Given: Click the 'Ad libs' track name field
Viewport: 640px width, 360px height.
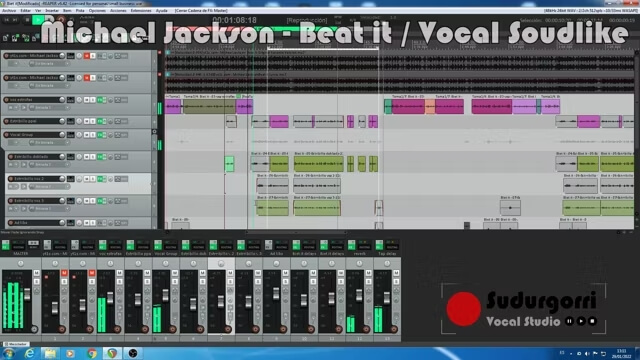Looking at the screenshot, I should tap(37, 223).
